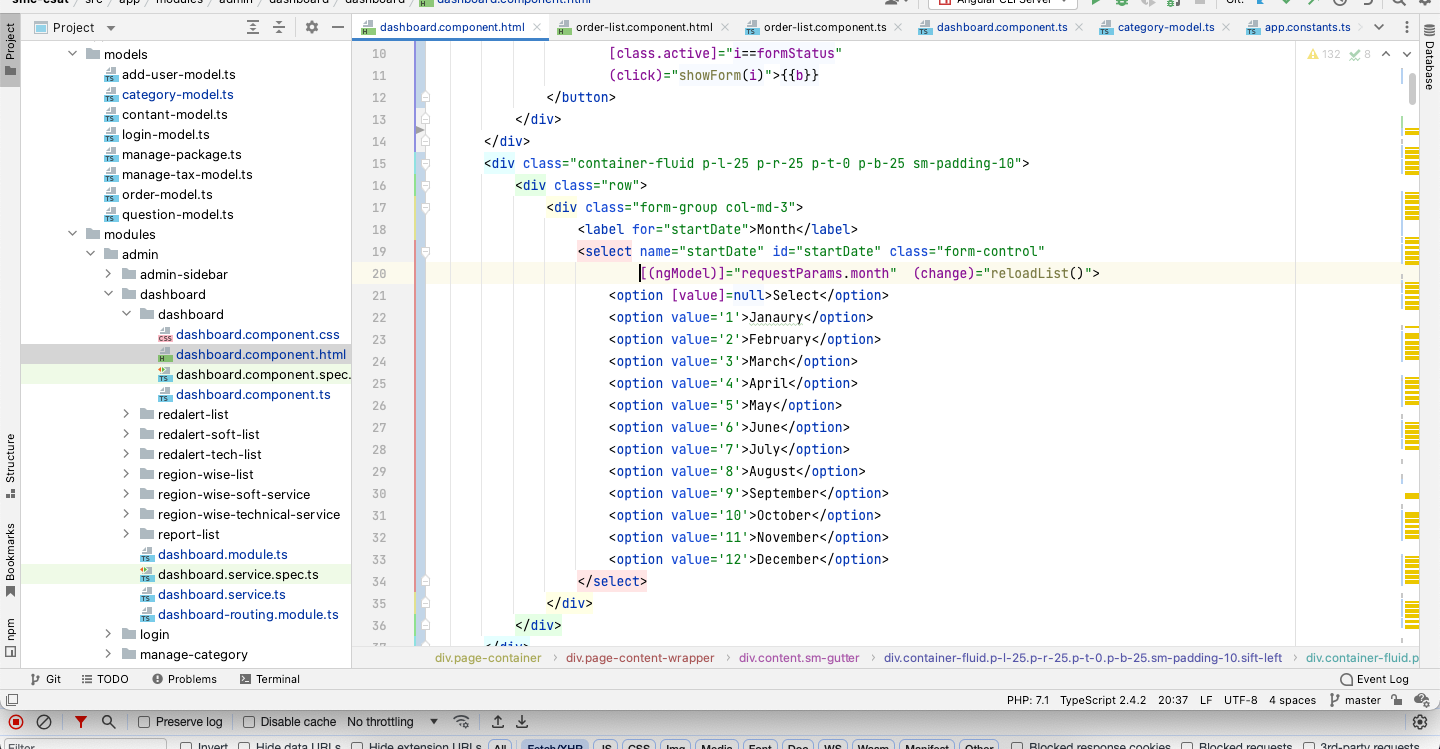
Task: Hide the Project panel with minimize icon
Action: pyautogui.click(x=337, y=28)
